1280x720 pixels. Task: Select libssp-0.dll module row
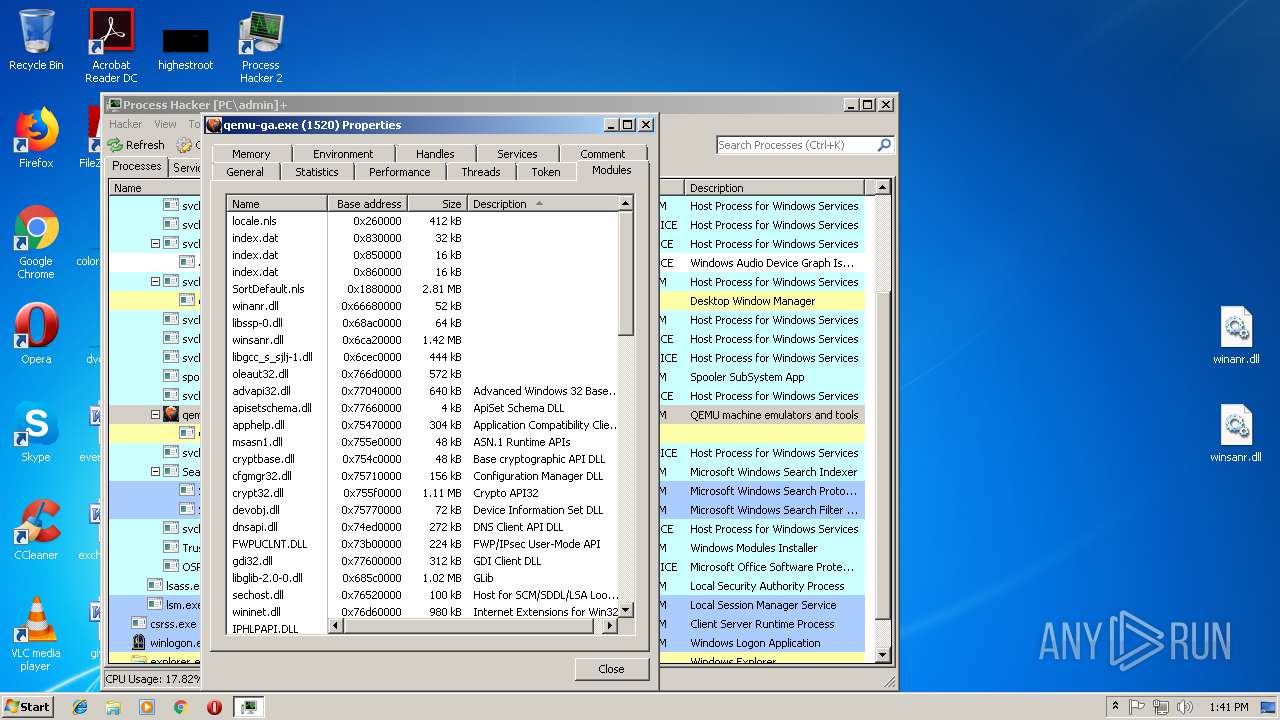tap(422, 323)
